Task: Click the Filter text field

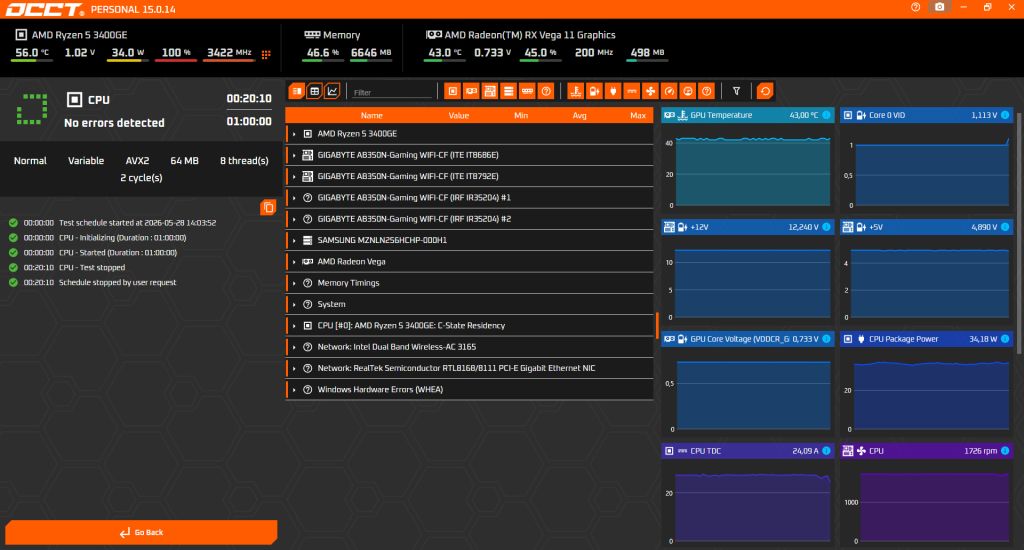Action: (392, 92)
